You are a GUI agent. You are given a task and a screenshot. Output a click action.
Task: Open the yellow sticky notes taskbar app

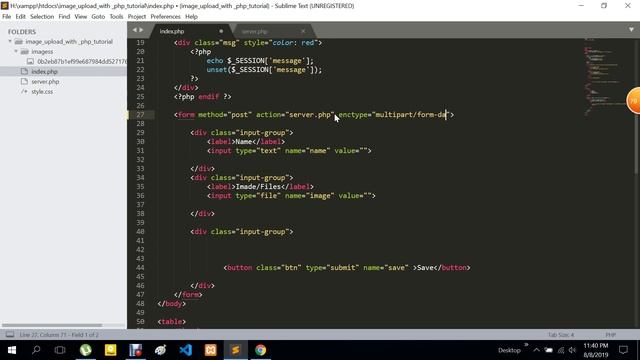pos(111,350)
